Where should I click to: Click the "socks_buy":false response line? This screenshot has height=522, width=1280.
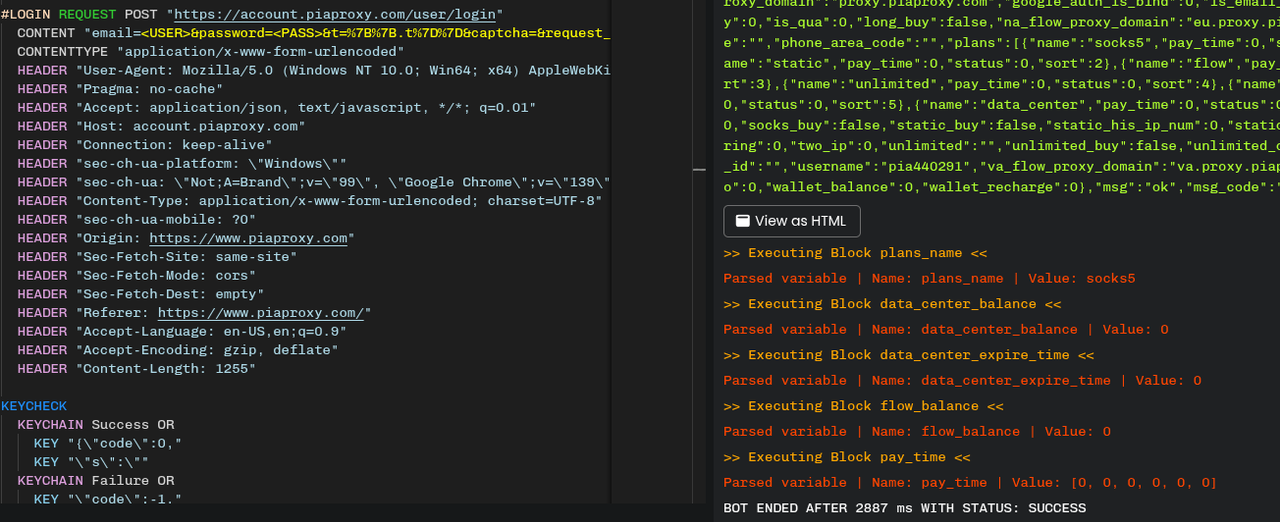(1001, 125)
